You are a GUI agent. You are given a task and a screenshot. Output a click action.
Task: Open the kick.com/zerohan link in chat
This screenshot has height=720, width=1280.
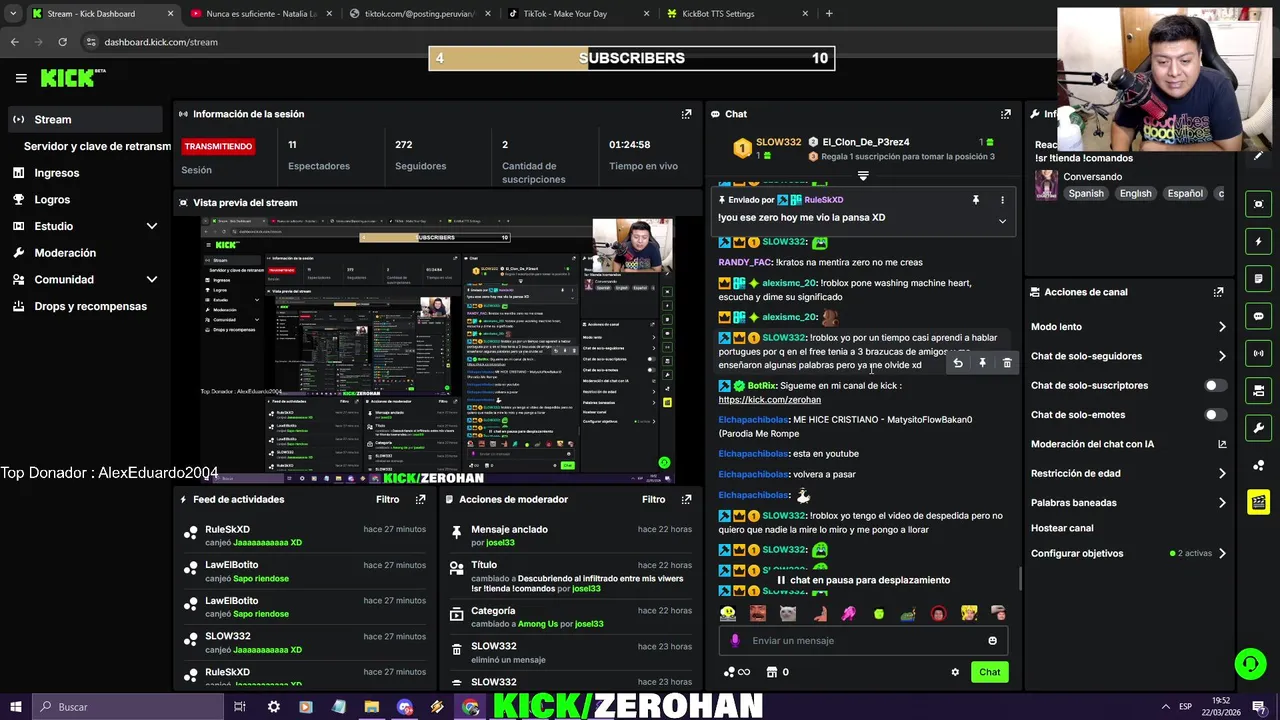pyautogui.click(x=769, y=400)
